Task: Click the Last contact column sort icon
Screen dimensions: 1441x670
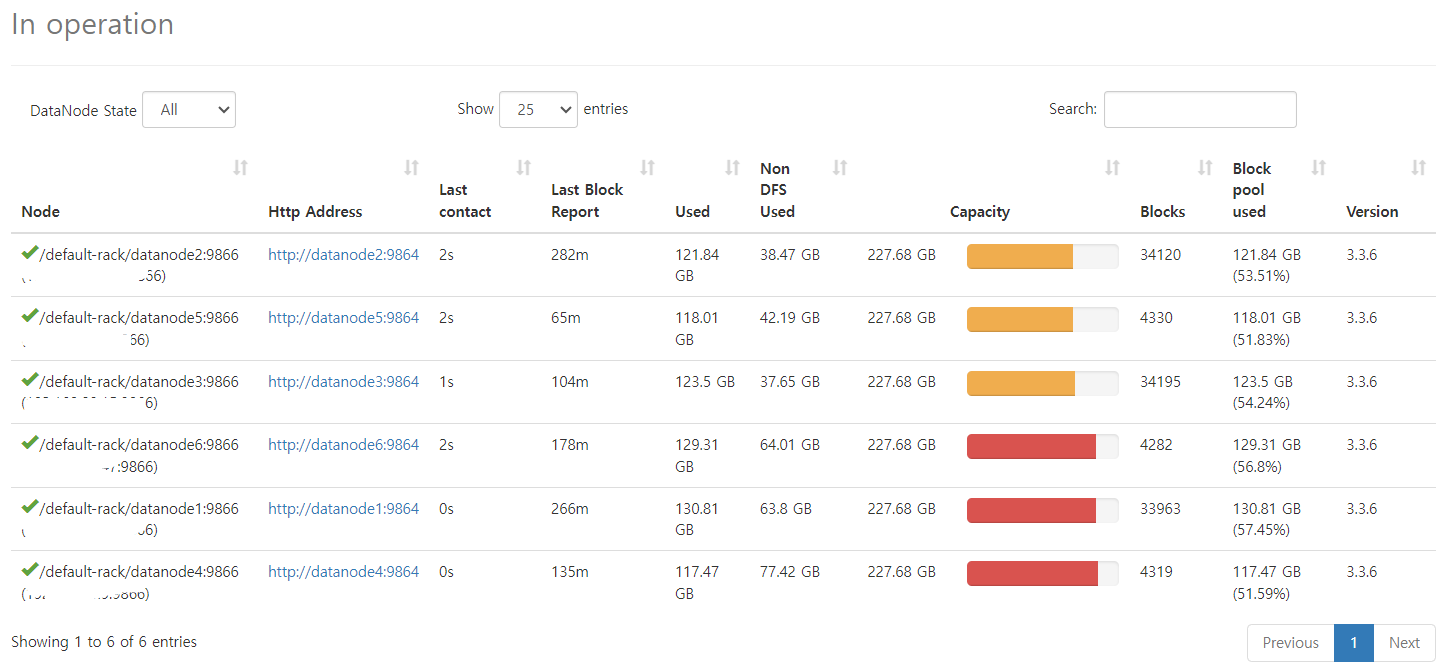Action: click(523, 167)
